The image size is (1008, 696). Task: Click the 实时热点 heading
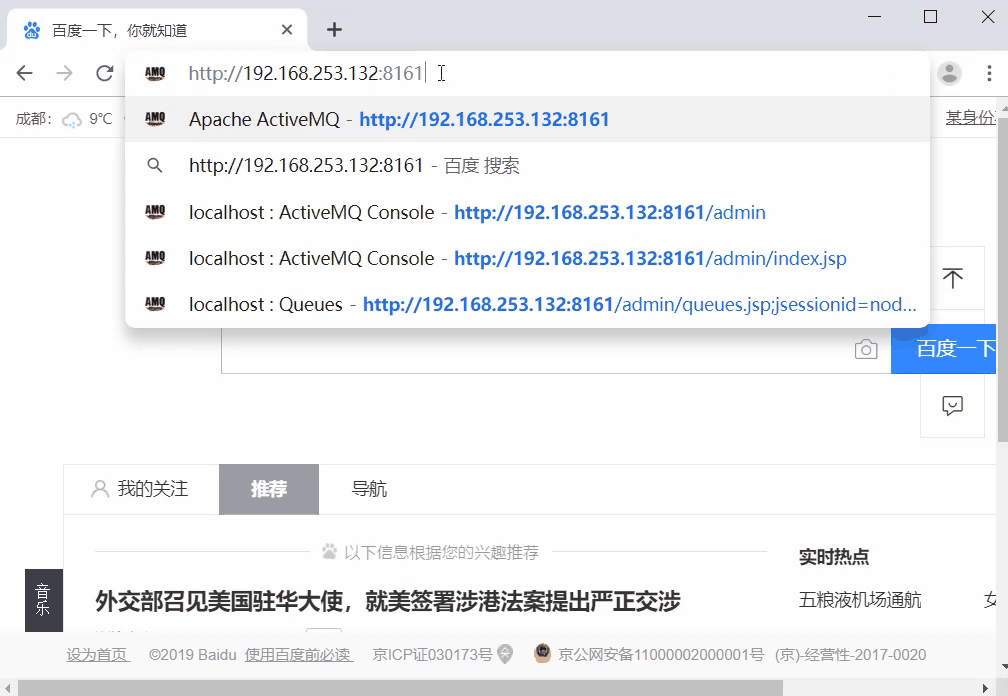pyautogui.click(x=834, y=557)
